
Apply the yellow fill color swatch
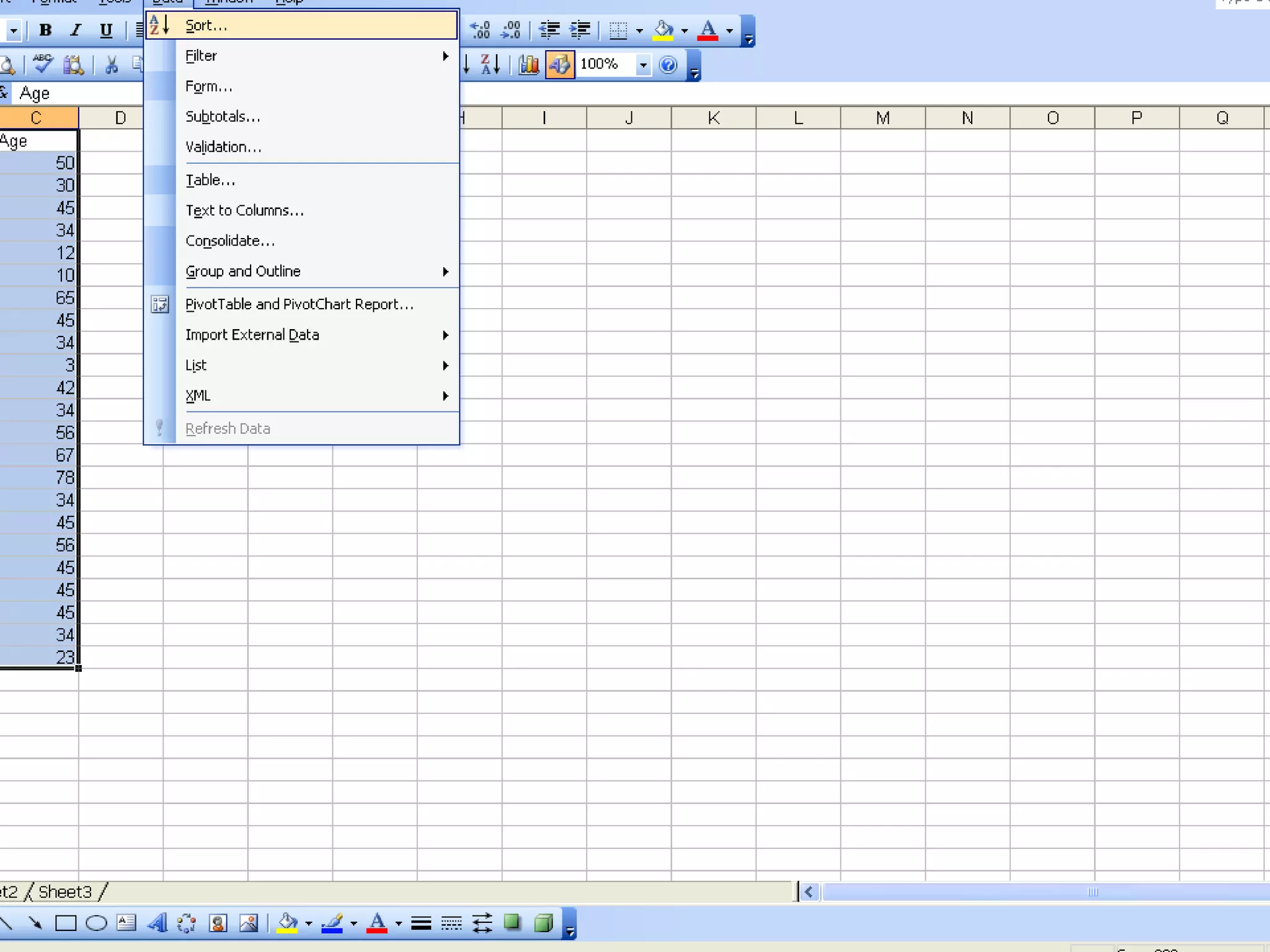(664, 30)
